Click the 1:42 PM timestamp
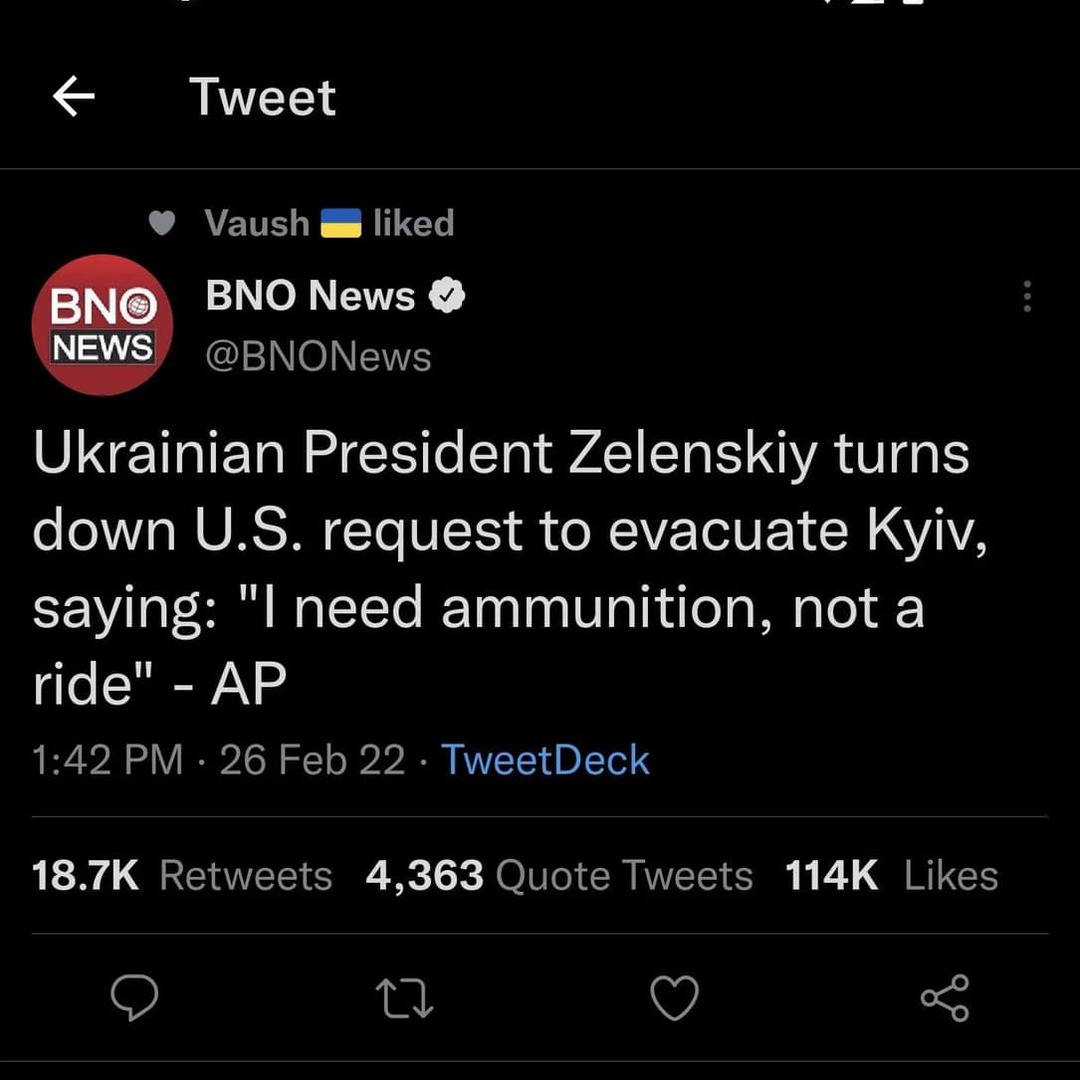Screen dimensions: 1080x1080 pyautogui.click(x=108, y=761)
